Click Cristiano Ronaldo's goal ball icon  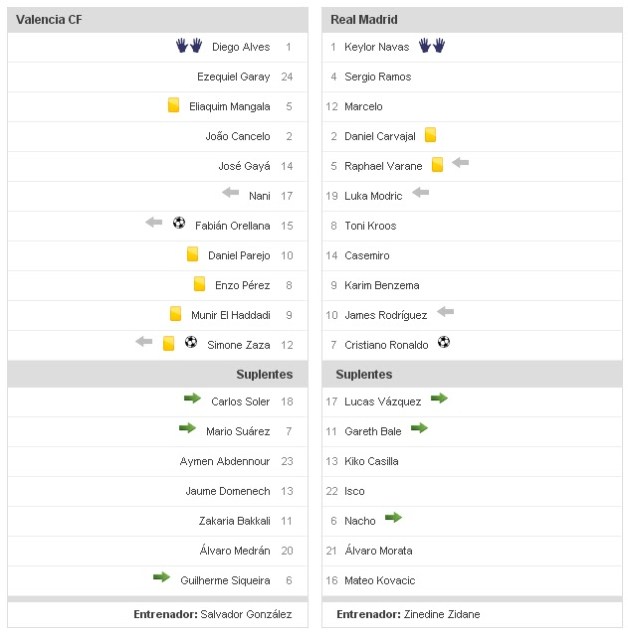(x=444, y=343)
